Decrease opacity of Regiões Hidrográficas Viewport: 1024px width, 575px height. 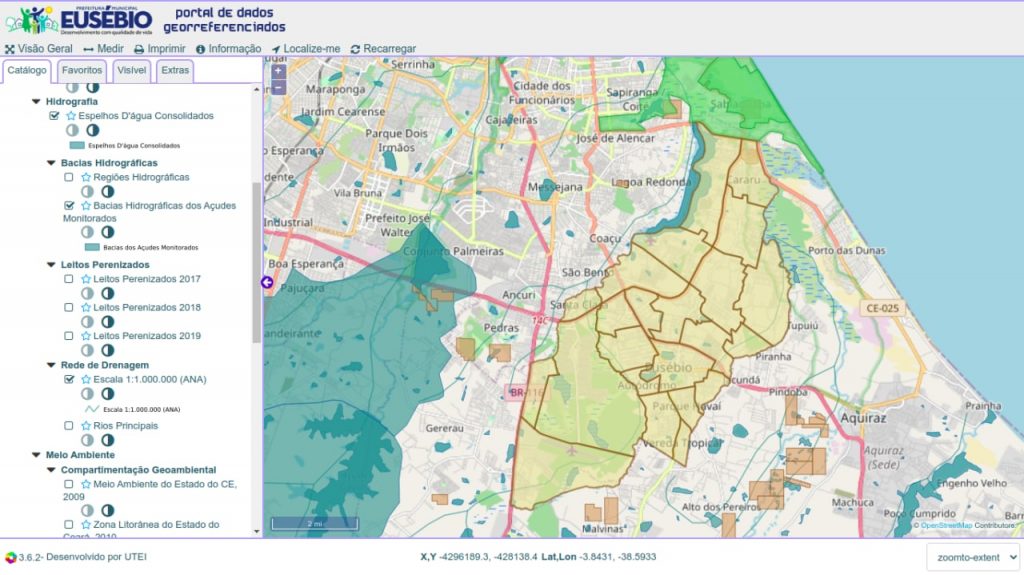pyautogui.click(x=88, y=191)
